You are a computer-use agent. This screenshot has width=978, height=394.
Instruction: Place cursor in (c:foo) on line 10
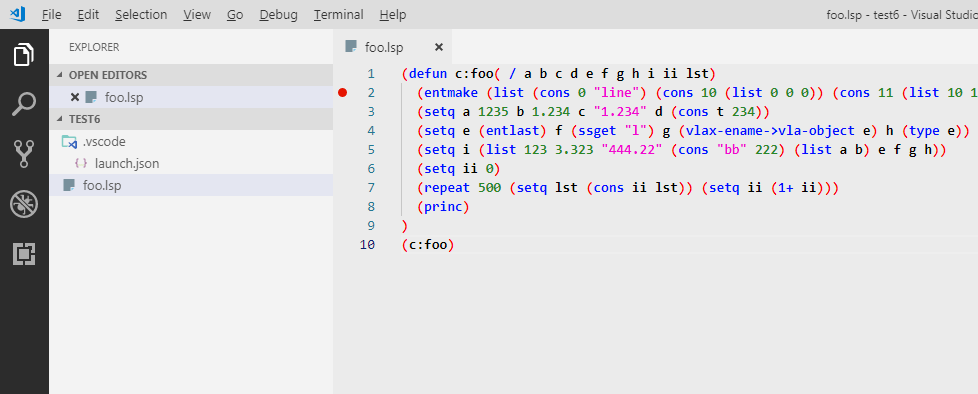428,245
